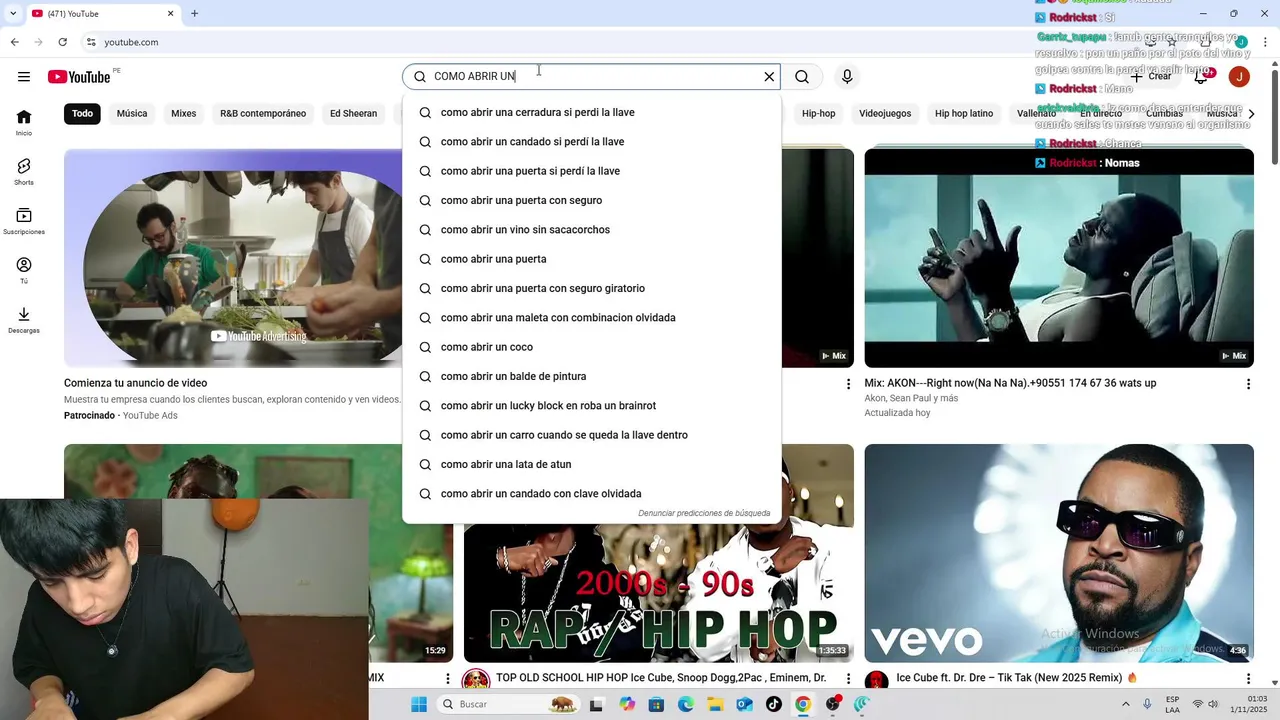The image size is (1280, 720).
Task: Expand more chips with the right arrow
Action: click(1251, 114)
